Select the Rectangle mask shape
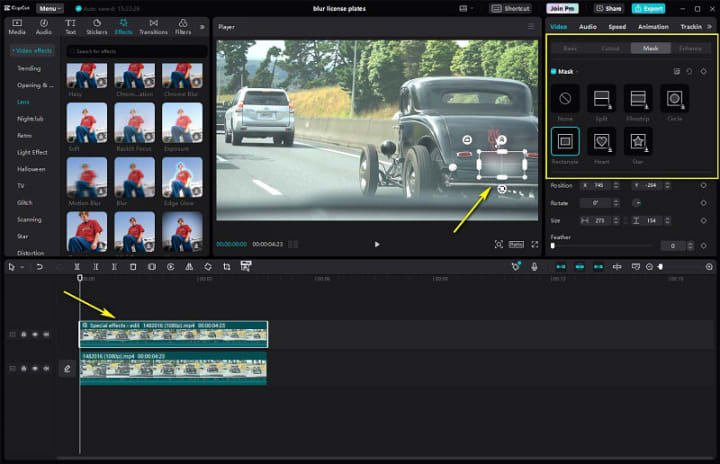This screenshot has height=464, width=720. pyautogui.click(x=565, y=141)
